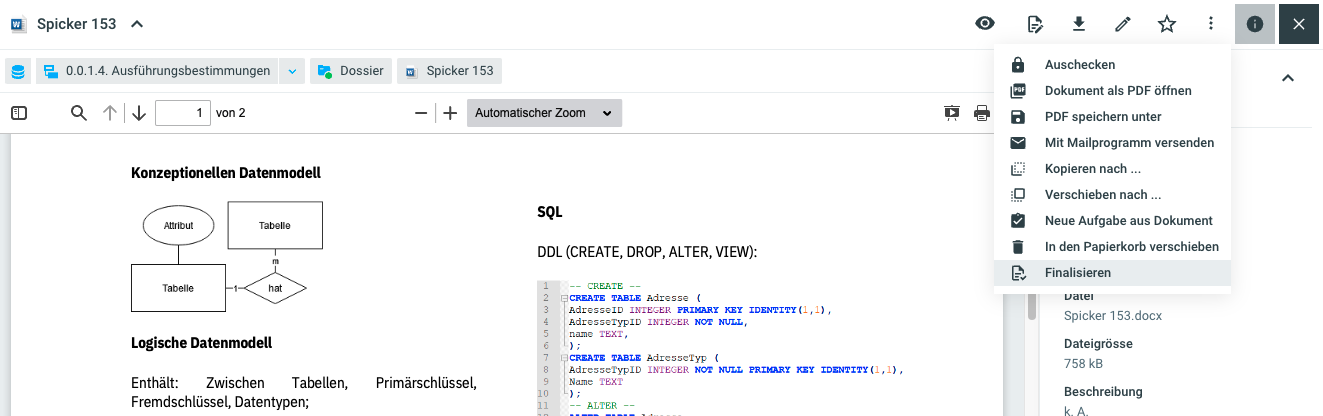Image resolution: width=1323 pixels, height=416 pixels.
Task: Open the Dossier breadcrumb
Action: click(350, 71)
